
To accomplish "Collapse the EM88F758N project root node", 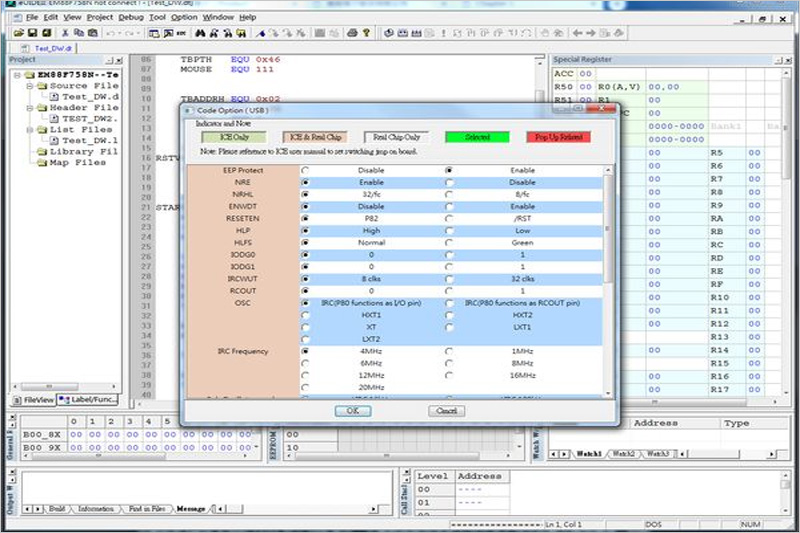I will coord(17,75).
